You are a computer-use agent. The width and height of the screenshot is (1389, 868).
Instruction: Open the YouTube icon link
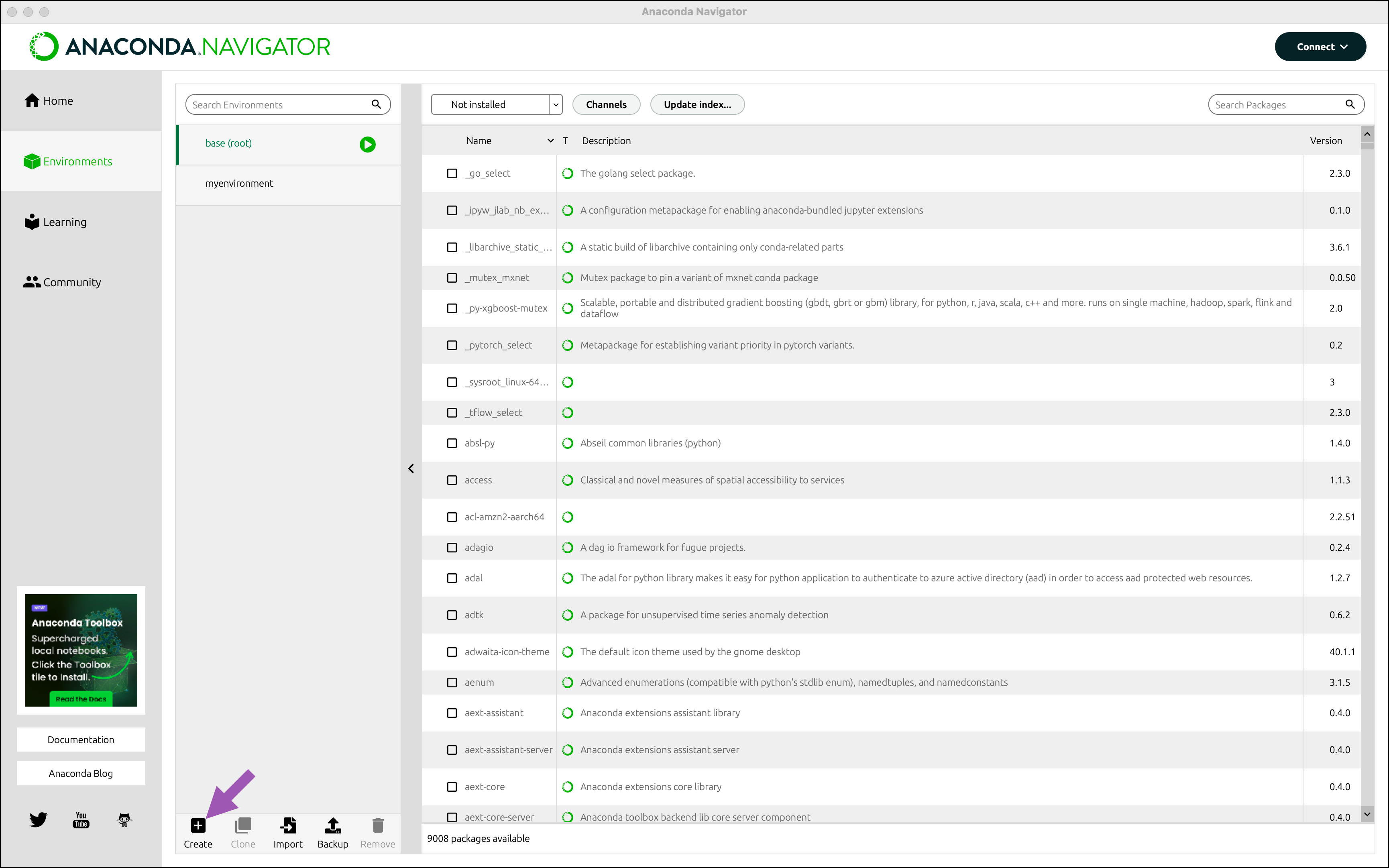(x=81, y=819)
